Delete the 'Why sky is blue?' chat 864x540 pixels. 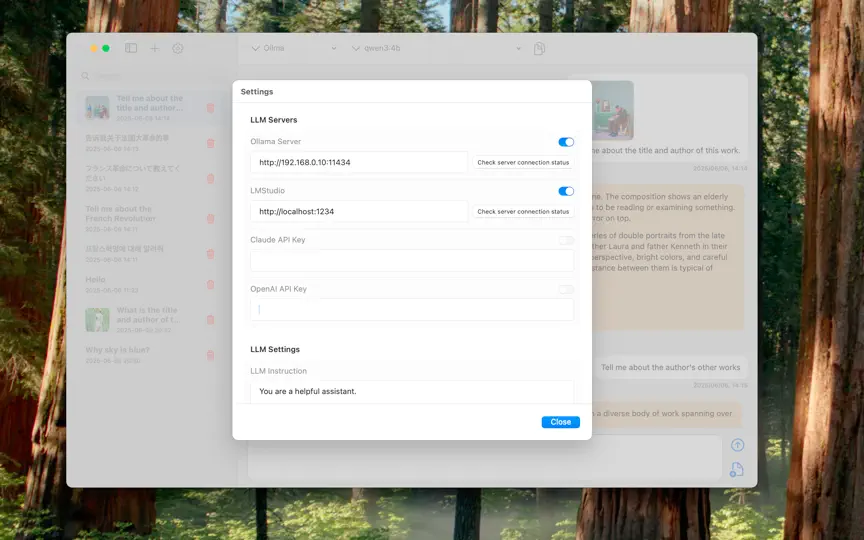pos(210,355)
